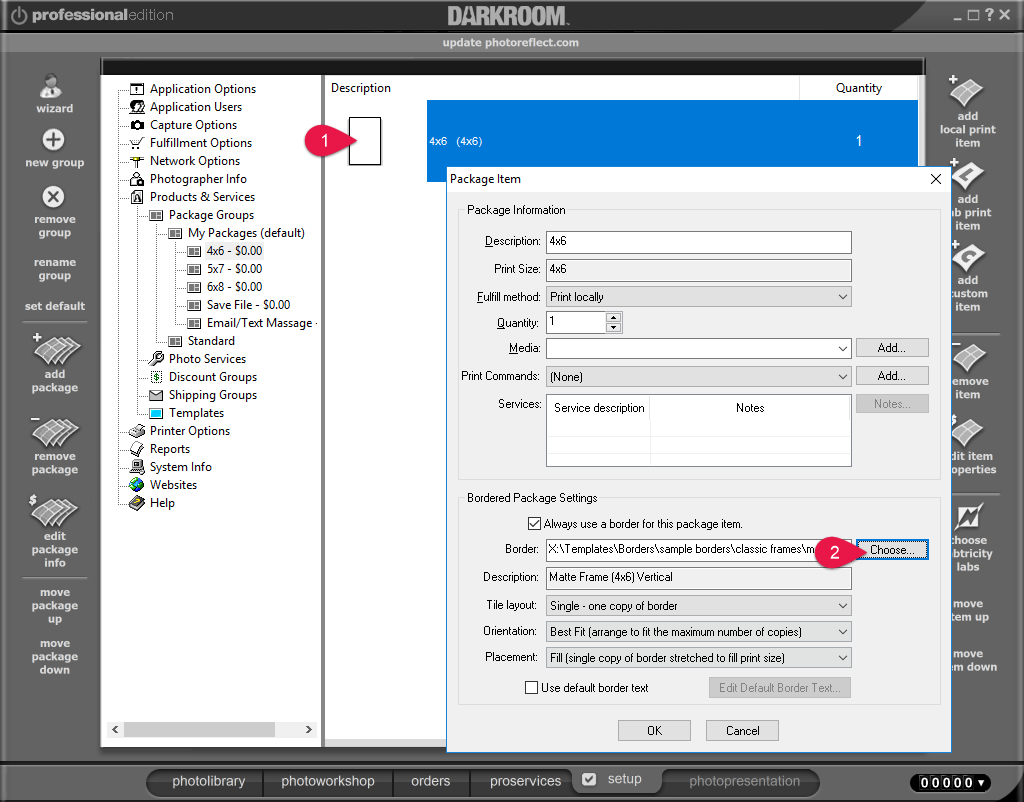The height and width of the screenshot is (802, 1024).
Task: Open the Orientation dropdown
Action: point(699,632)
